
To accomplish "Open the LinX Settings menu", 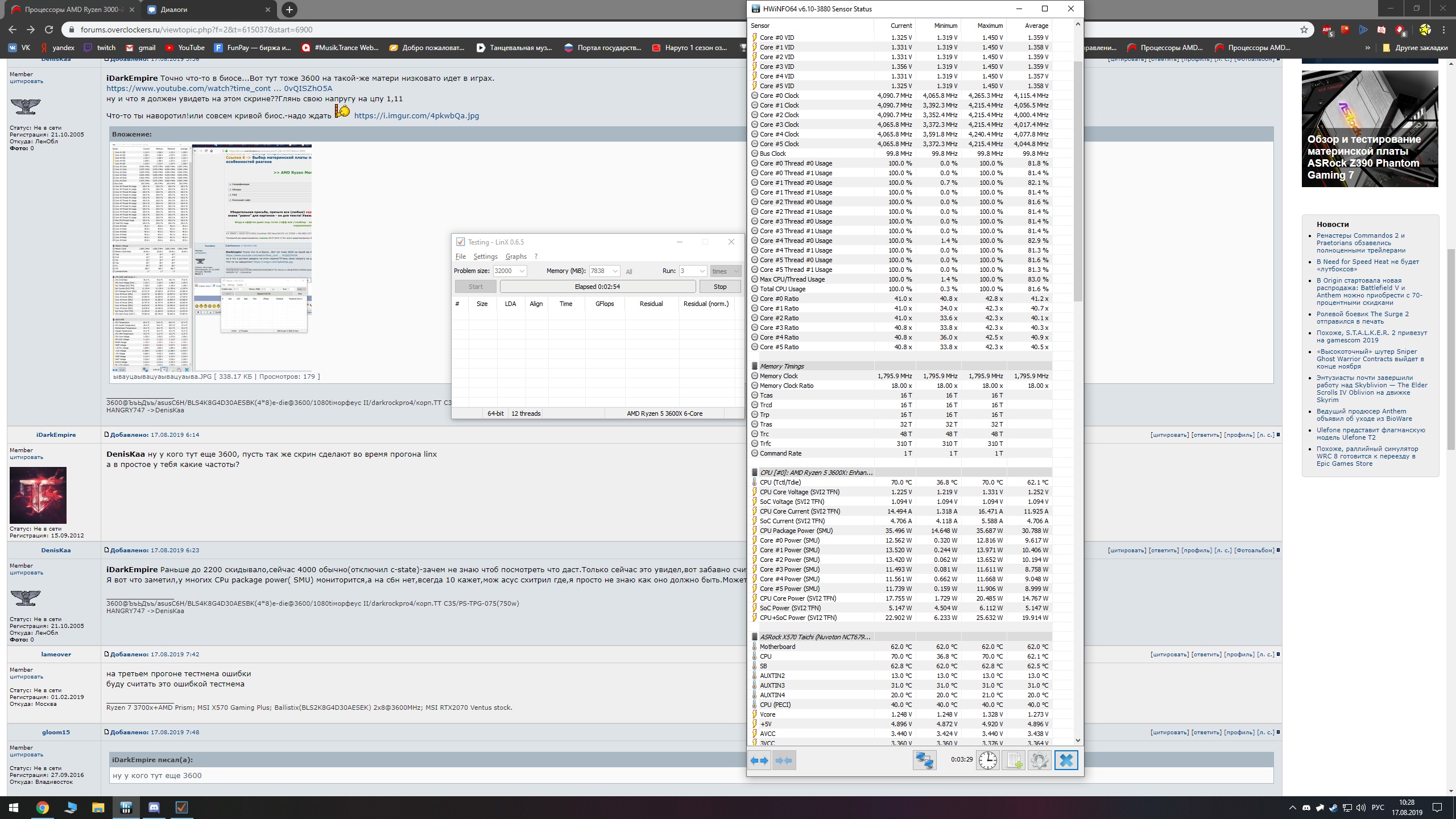I will [x=485, y=257].
